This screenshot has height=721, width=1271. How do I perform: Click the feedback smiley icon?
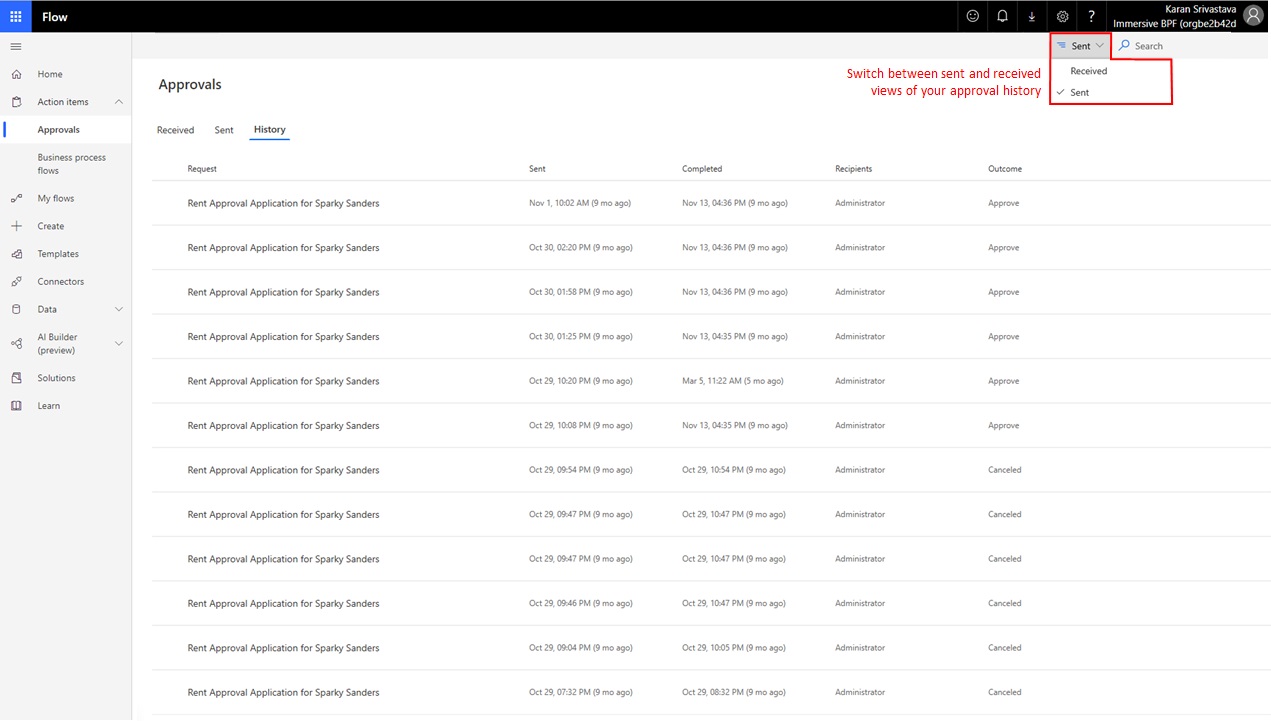click(972, 16)
